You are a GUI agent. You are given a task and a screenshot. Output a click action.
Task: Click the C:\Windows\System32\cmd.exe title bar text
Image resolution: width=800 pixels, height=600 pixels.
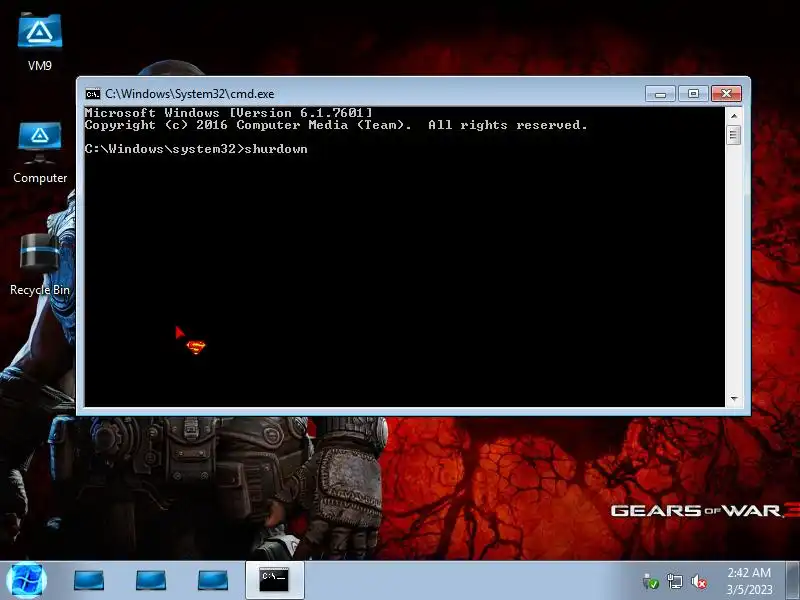click(190, 94)
